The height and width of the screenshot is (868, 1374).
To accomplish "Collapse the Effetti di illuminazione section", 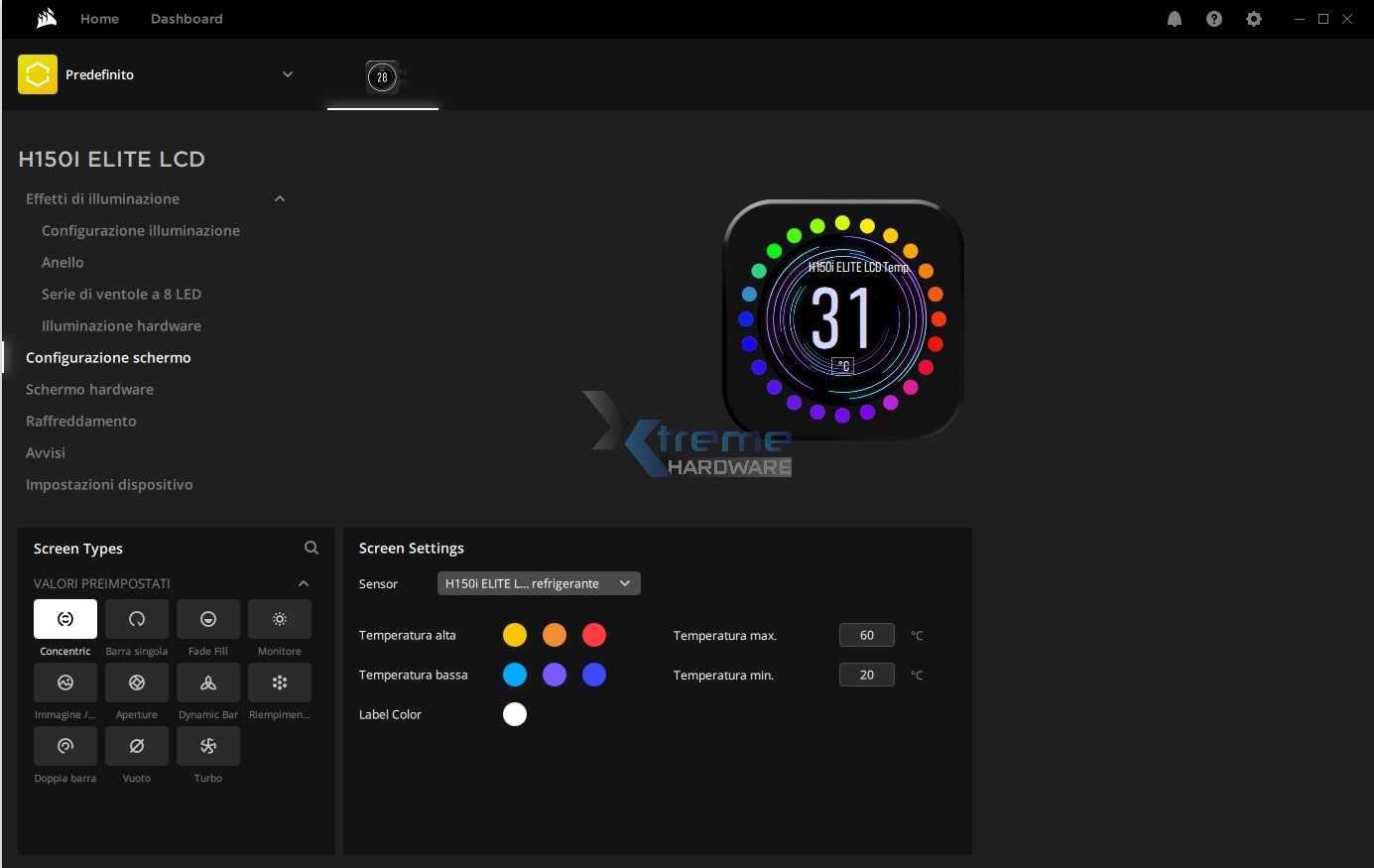I will 280,199.
